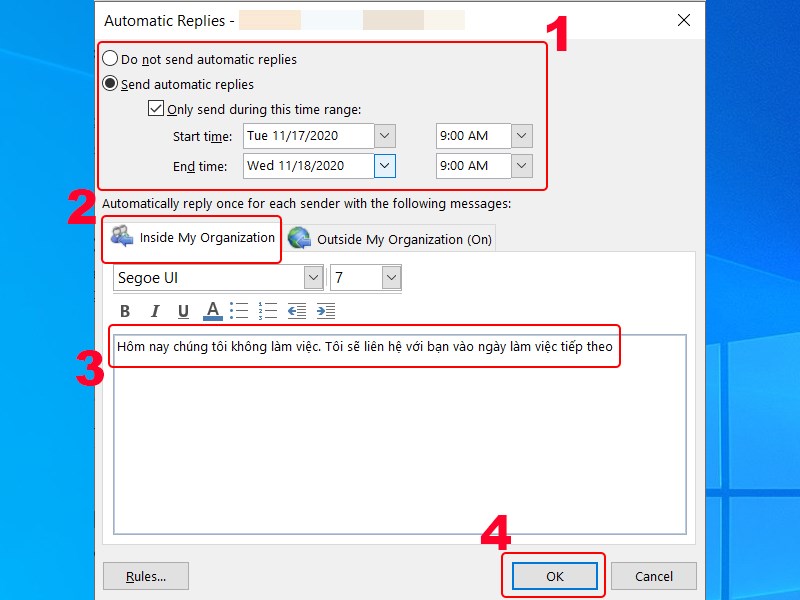Click the OK button
Screen dimensions: 800x600
555,577
